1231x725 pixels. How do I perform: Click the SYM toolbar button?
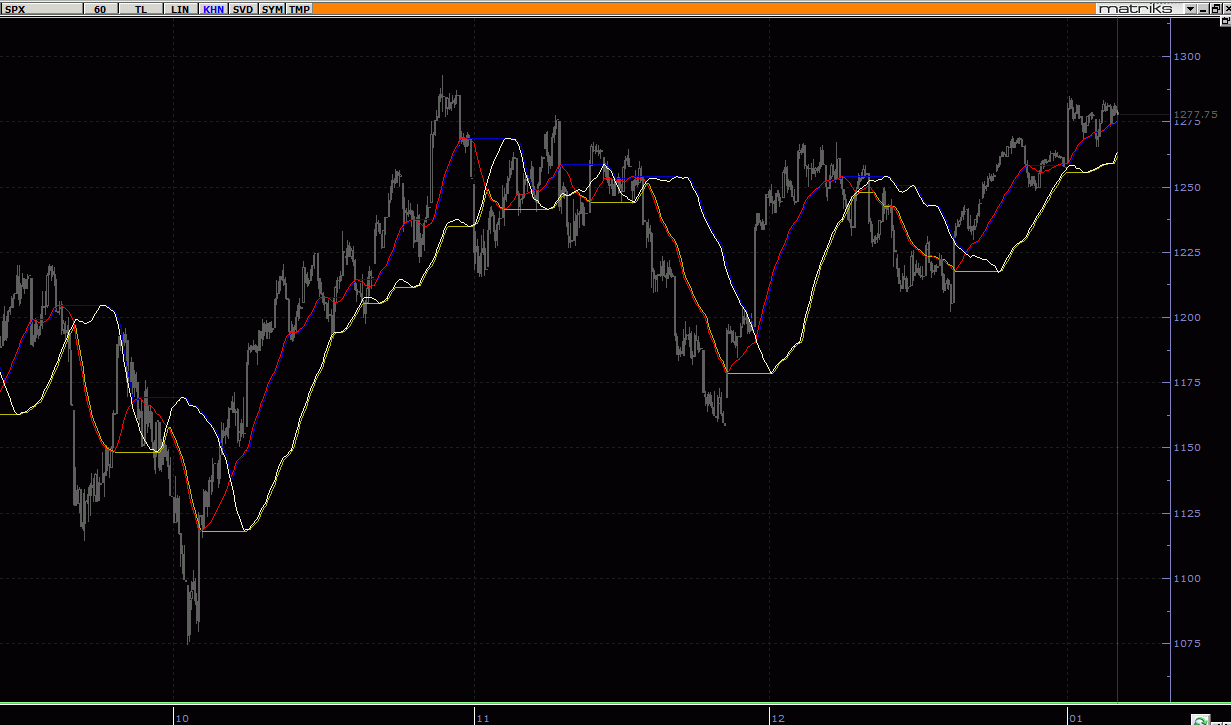[272, 8]
